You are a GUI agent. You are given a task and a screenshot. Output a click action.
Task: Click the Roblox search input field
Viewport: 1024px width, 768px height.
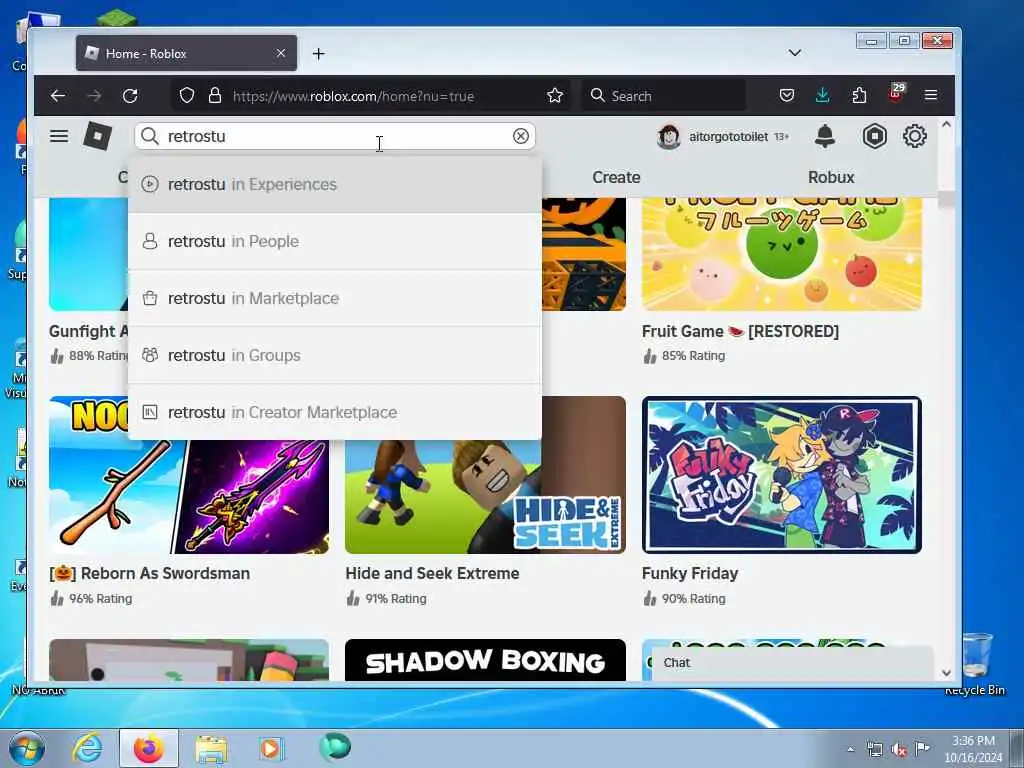click(335, 136)
